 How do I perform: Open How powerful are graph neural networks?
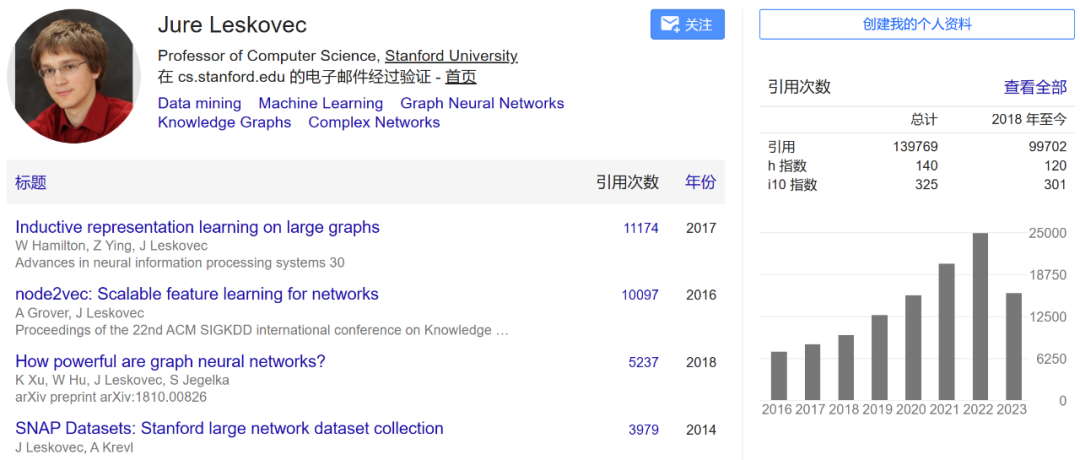170,361
